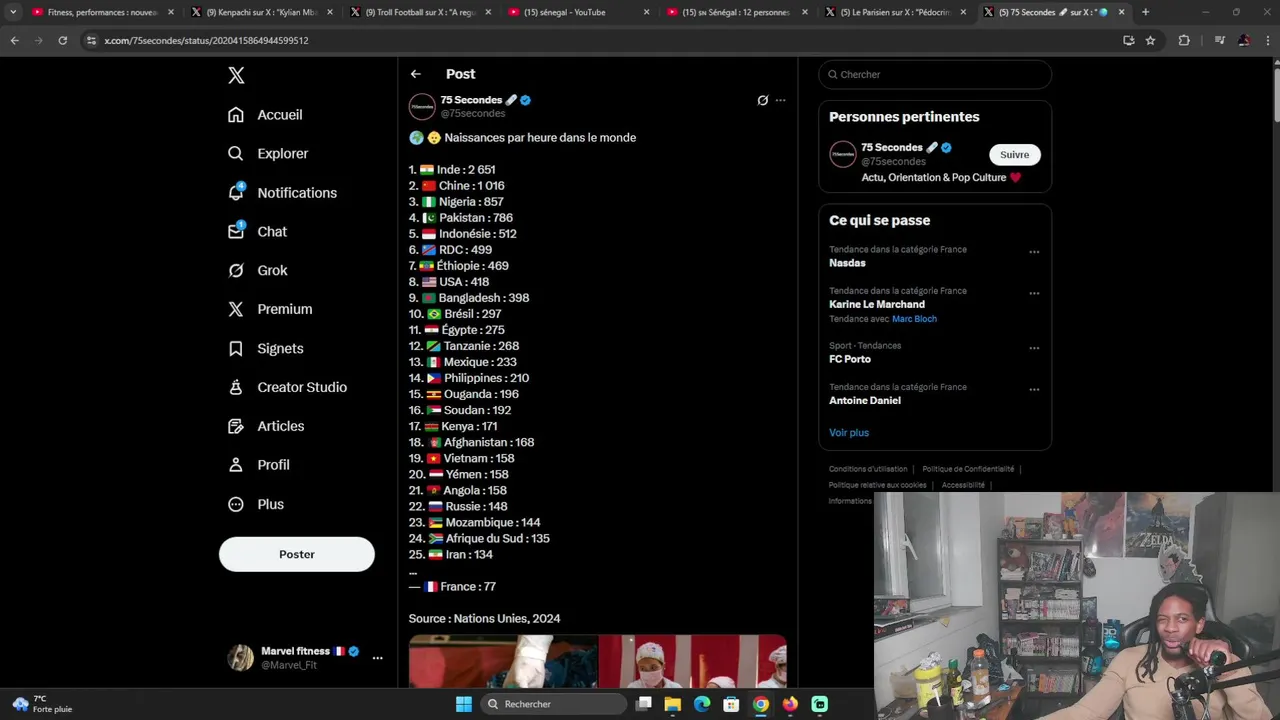Image resolution: width=1280 pixels, height=720 pixels.
Task: Click the X logo in the sidebar
Action: point(236,75)
